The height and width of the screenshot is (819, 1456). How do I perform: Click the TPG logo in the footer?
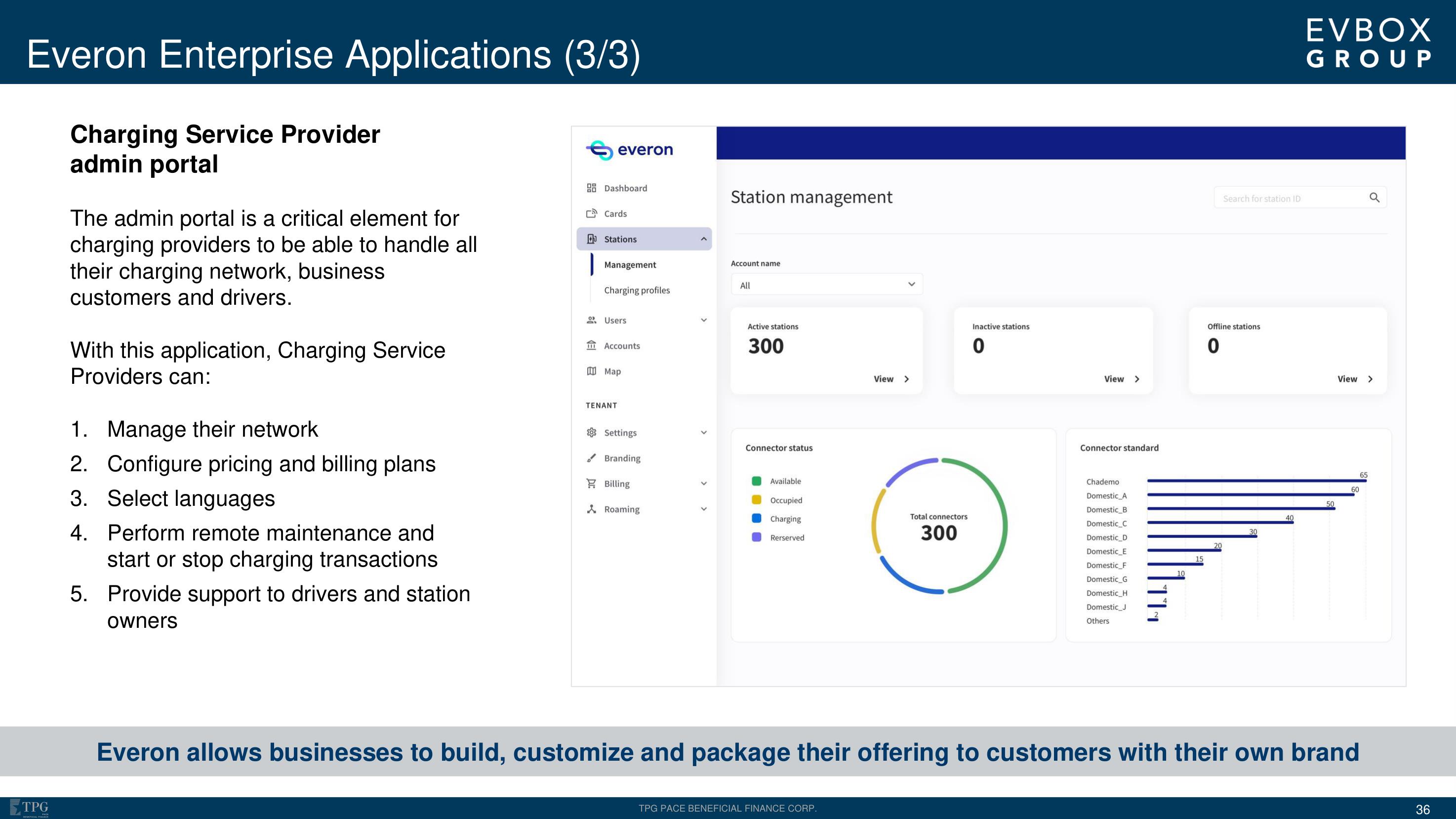coord(30,808)
